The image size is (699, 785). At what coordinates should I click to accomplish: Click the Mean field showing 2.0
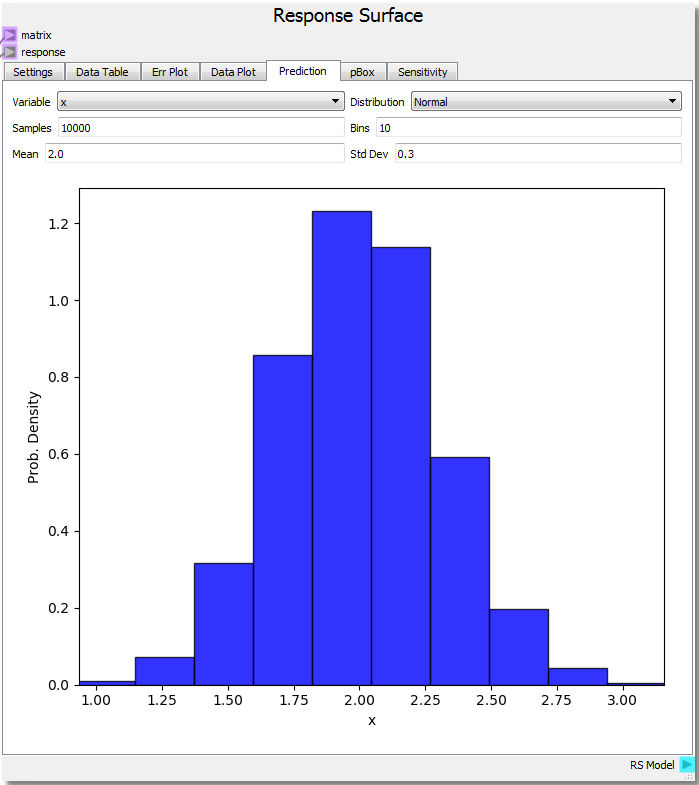194,154
